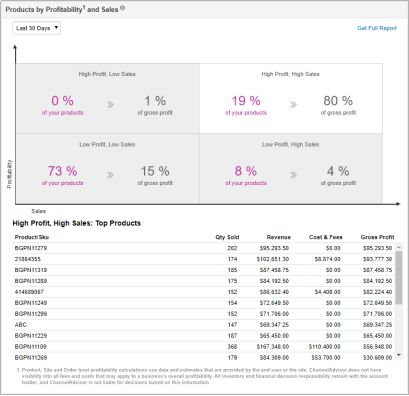This screenshot has width=409, height=396.
Task: Select the High Profit, High Sales quadrant
Action: click(291, 98)
